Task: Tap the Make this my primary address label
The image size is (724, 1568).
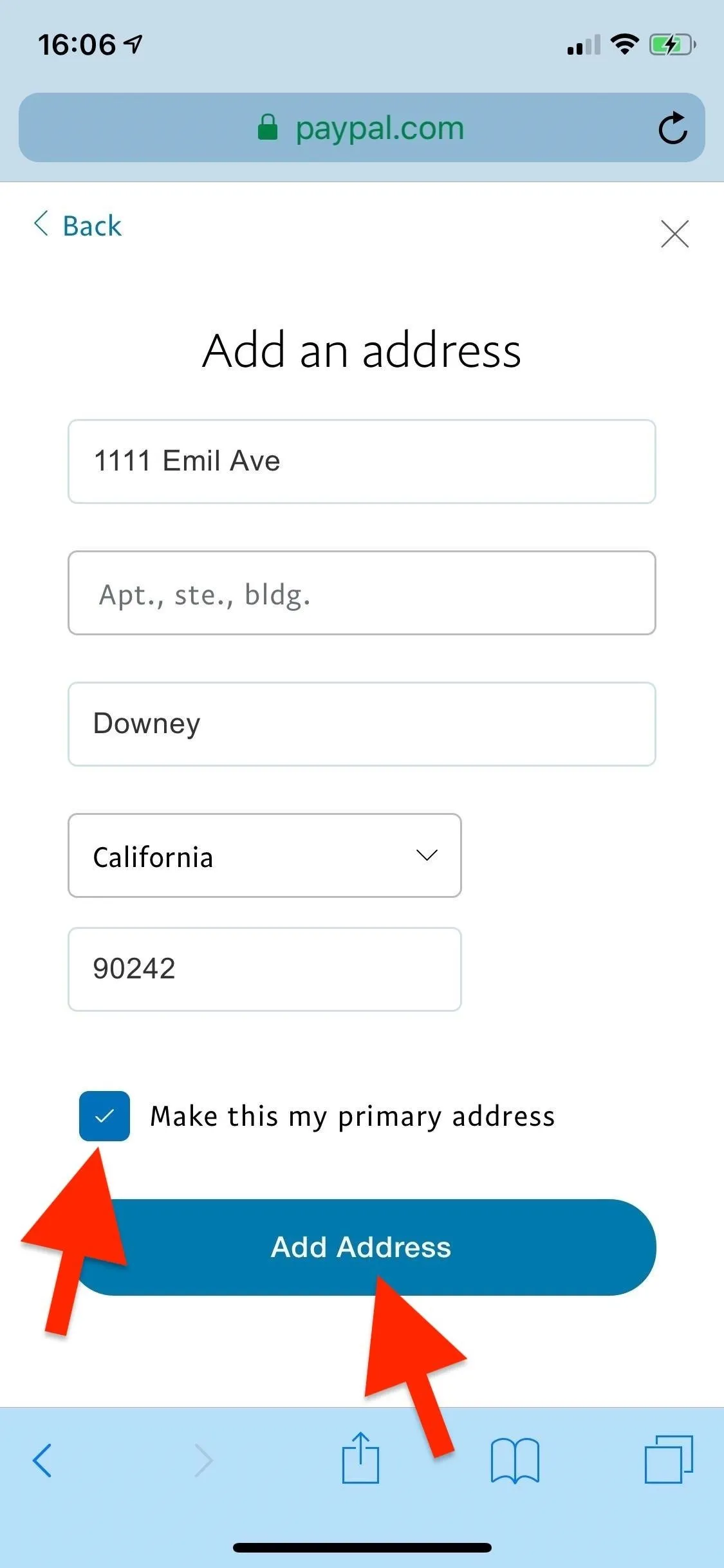Action: [353, 1117]
